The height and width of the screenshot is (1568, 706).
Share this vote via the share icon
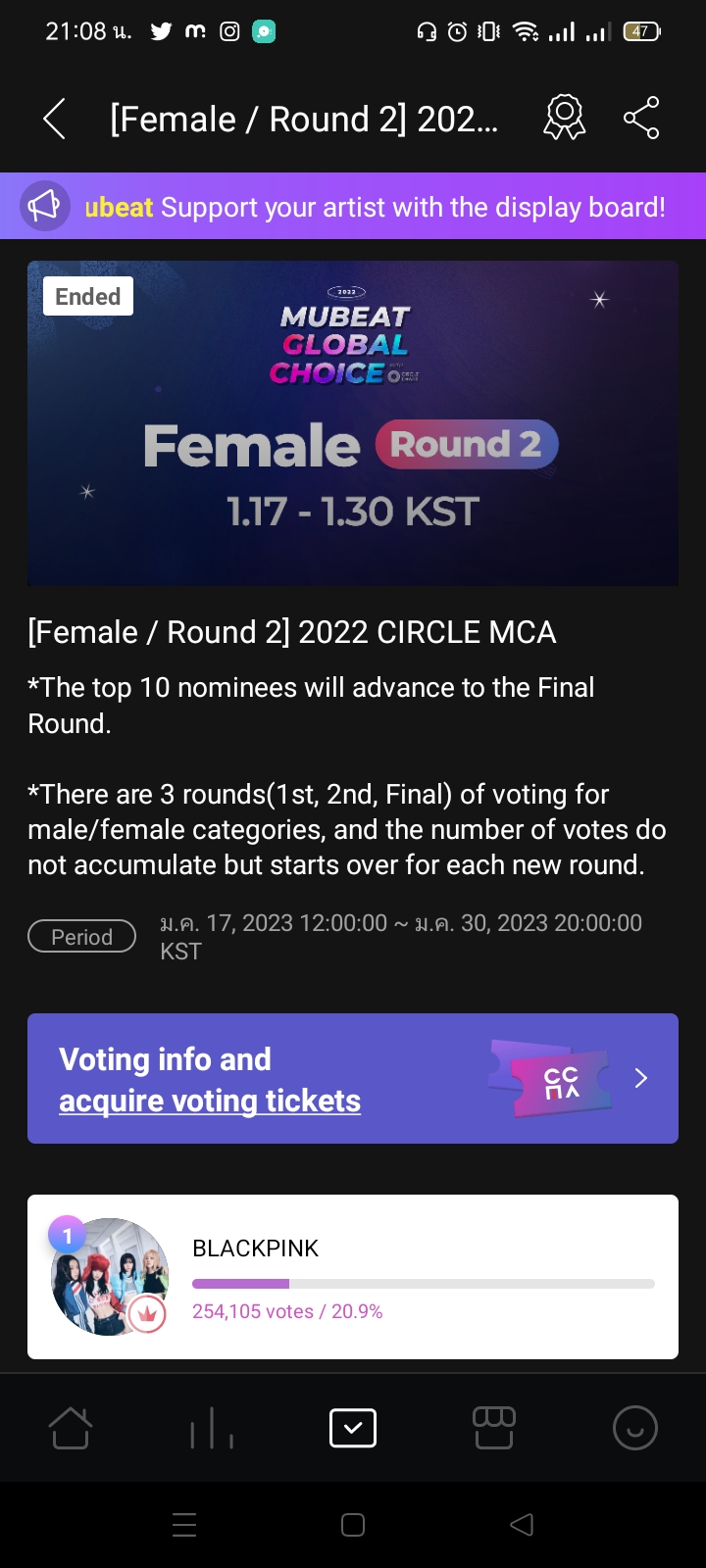(641, 118)
